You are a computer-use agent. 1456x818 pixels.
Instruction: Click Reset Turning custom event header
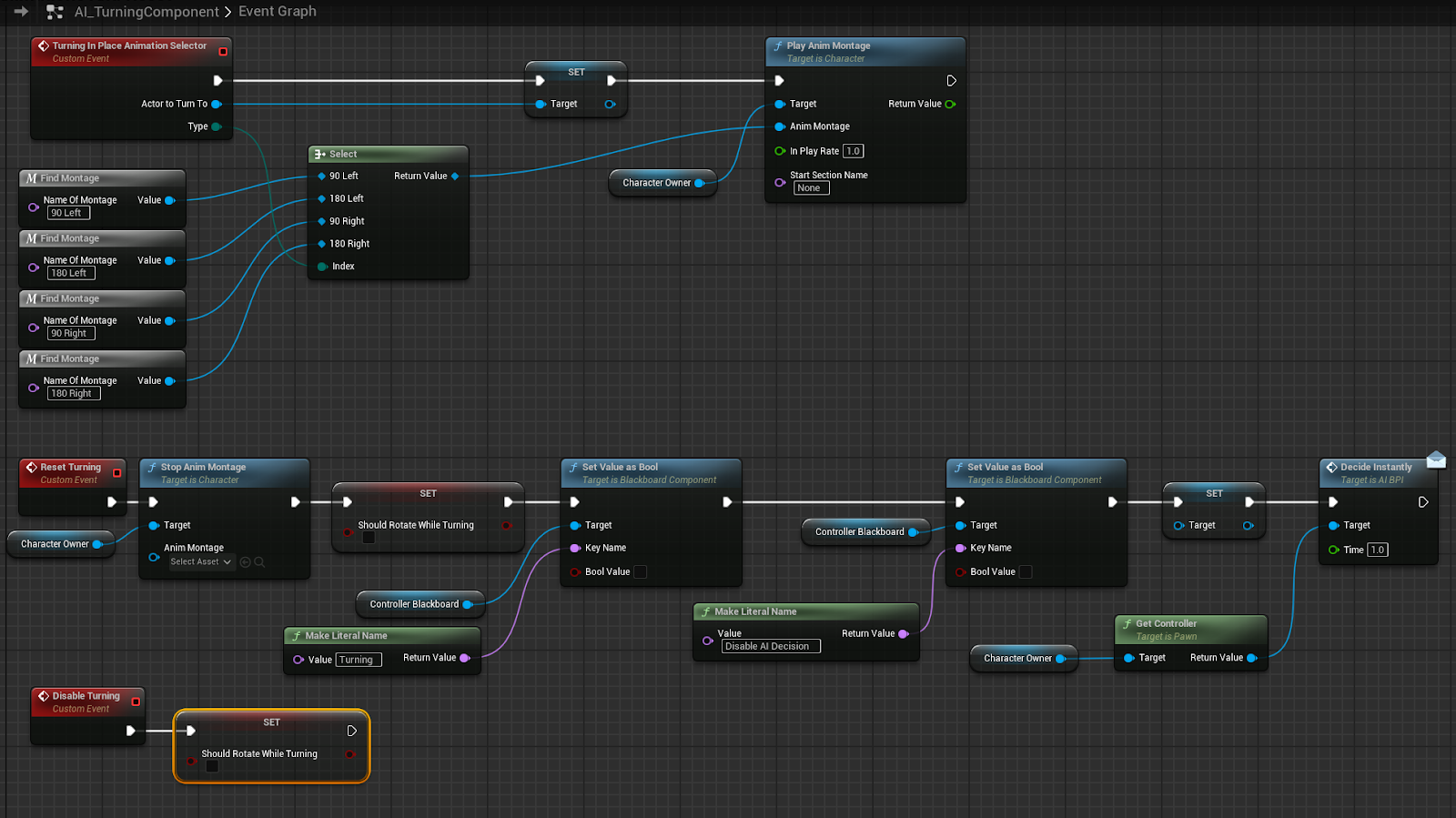(71, 473)
